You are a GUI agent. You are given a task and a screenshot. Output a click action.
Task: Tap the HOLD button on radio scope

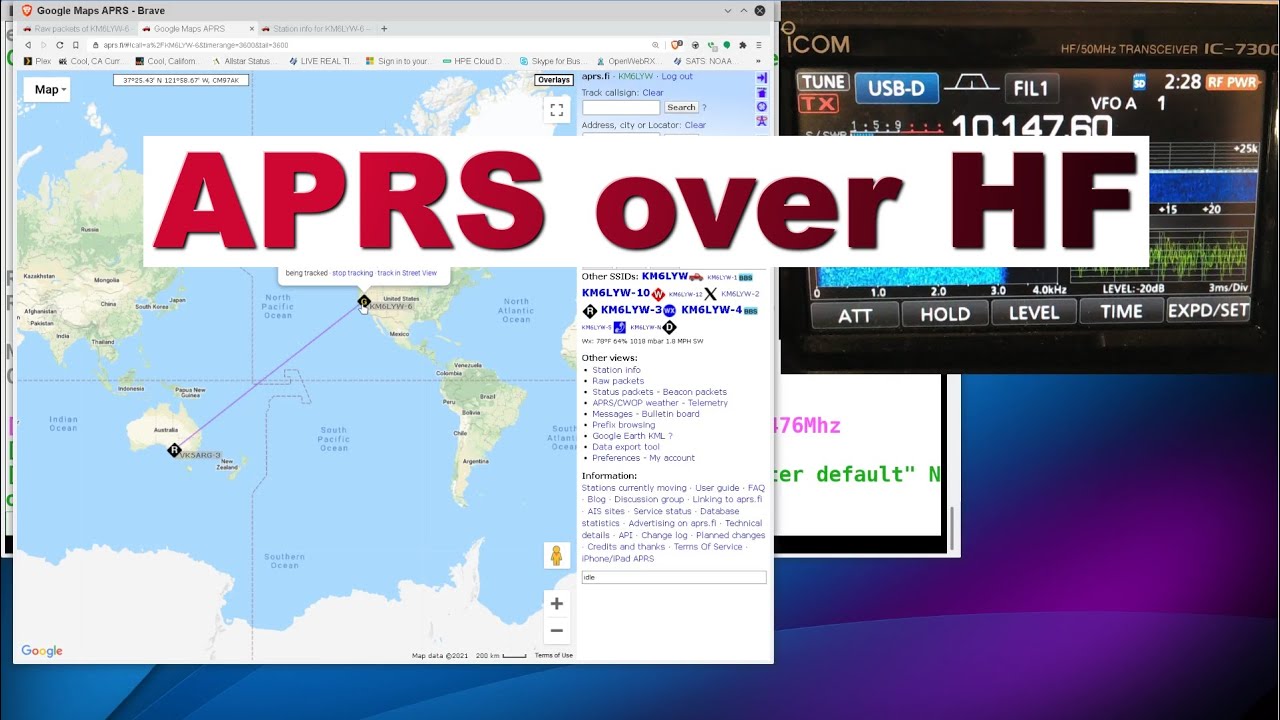944,313
